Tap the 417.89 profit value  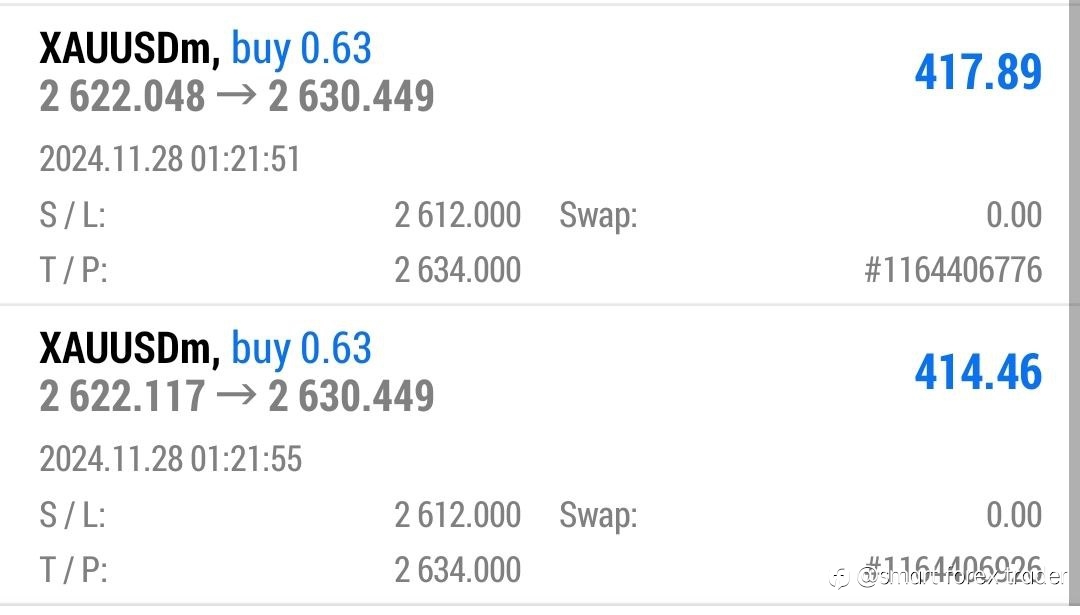click(978, 72)
